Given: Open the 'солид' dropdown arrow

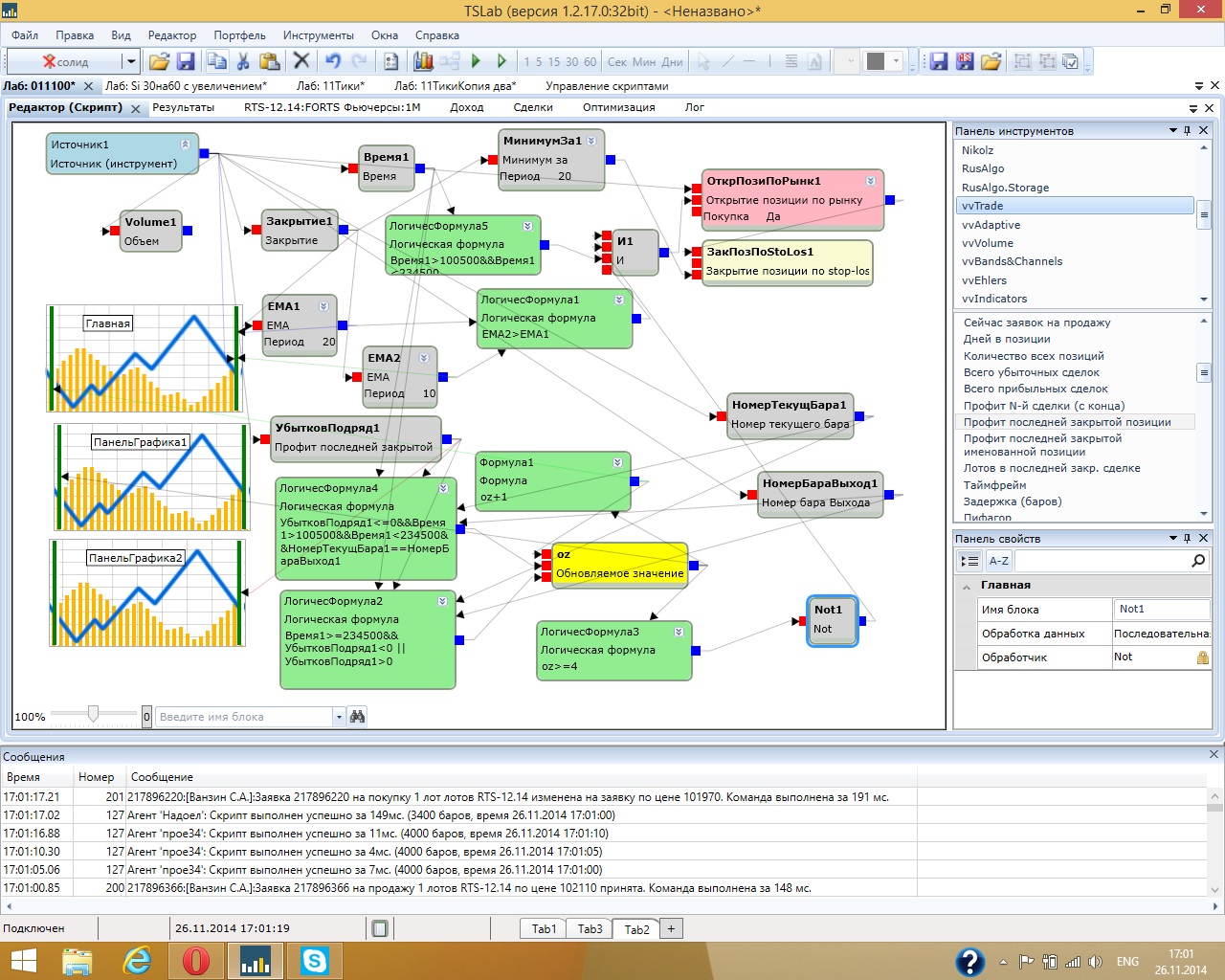Looking at the screenshot, I should (x=131, y=61).
